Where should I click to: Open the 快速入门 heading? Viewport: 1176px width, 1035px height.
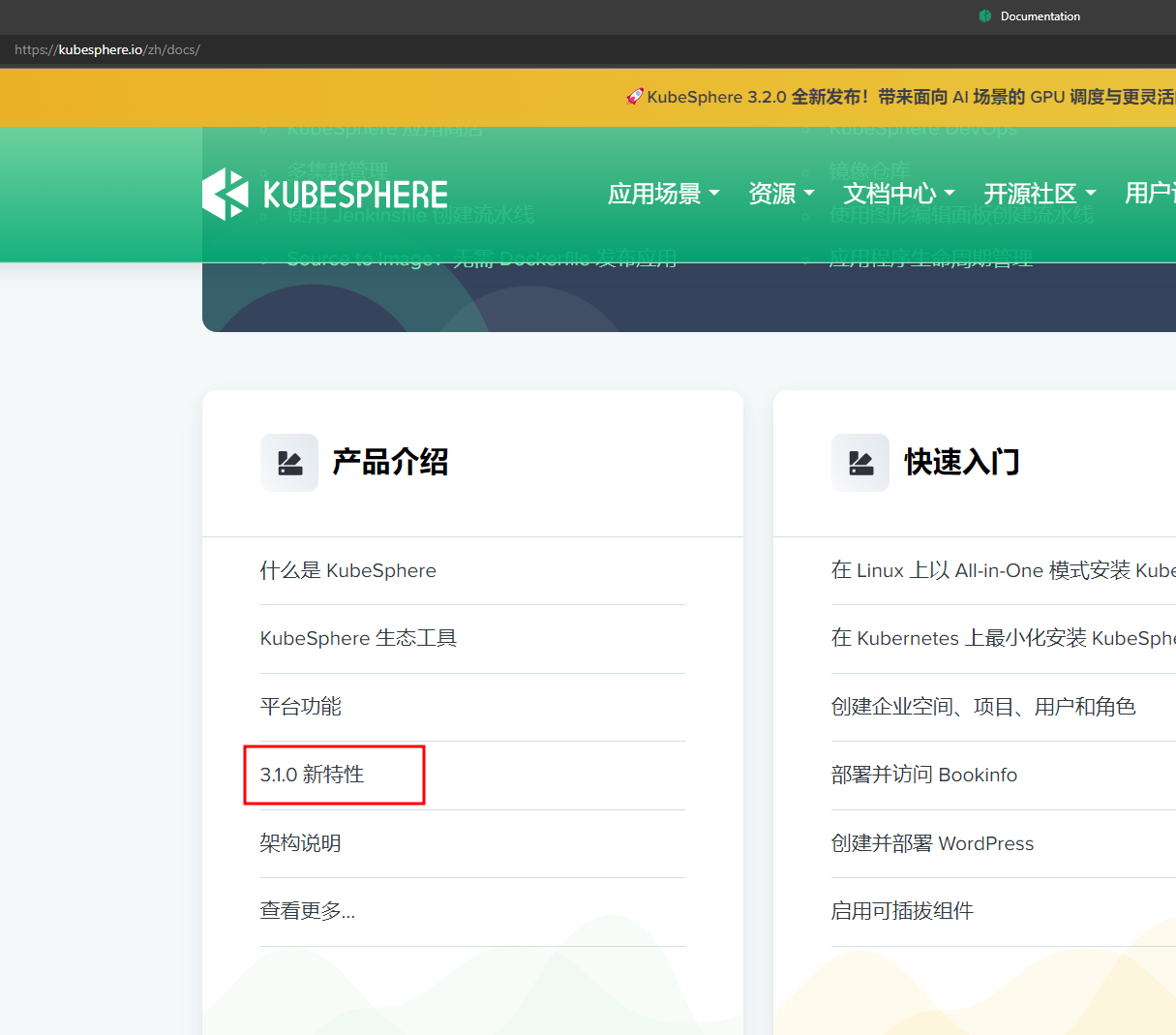(962, 462)
